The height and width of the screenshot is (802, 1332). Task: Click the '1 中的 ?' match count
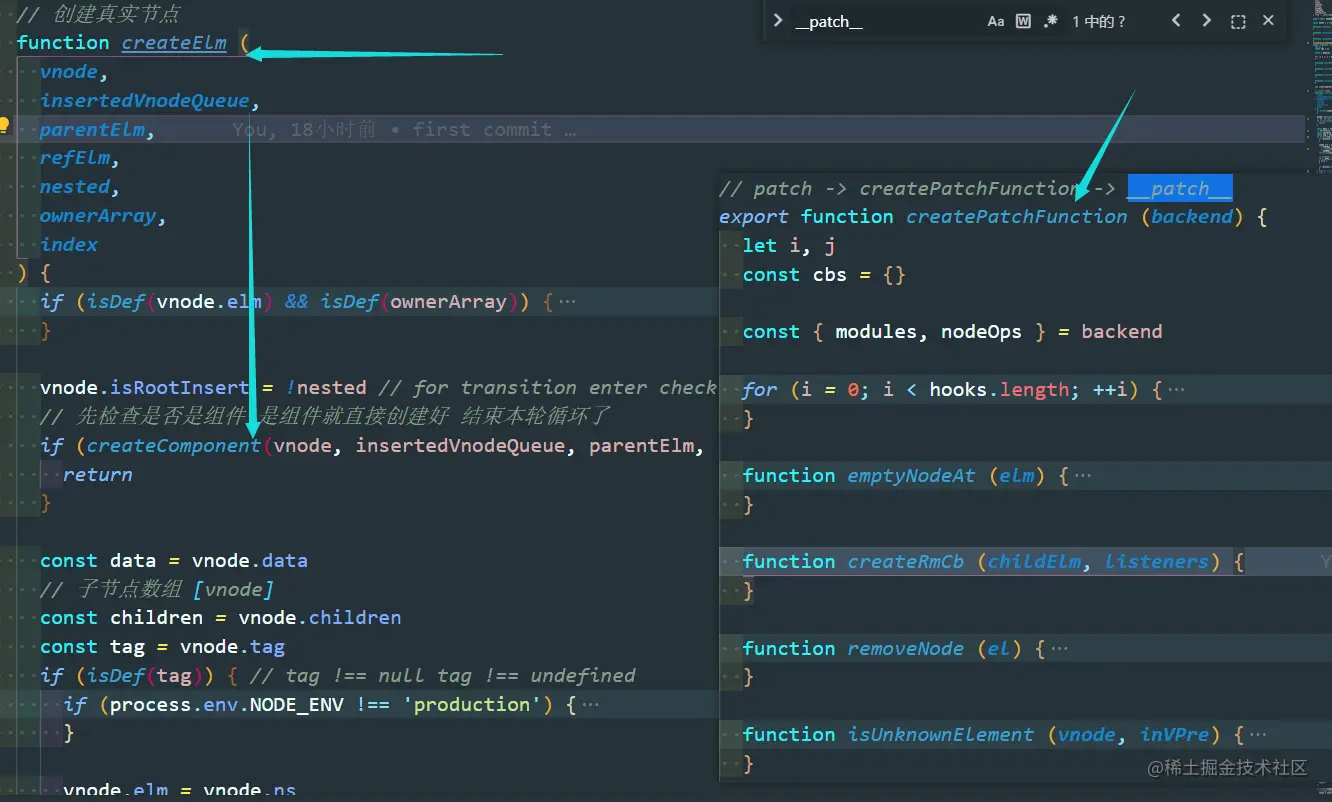(x=1099, y=21)
